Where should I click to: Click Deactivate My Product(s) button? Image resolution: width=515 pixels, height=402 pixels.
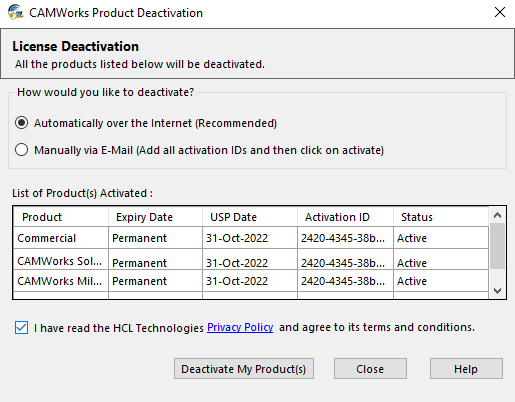point(244,369)
